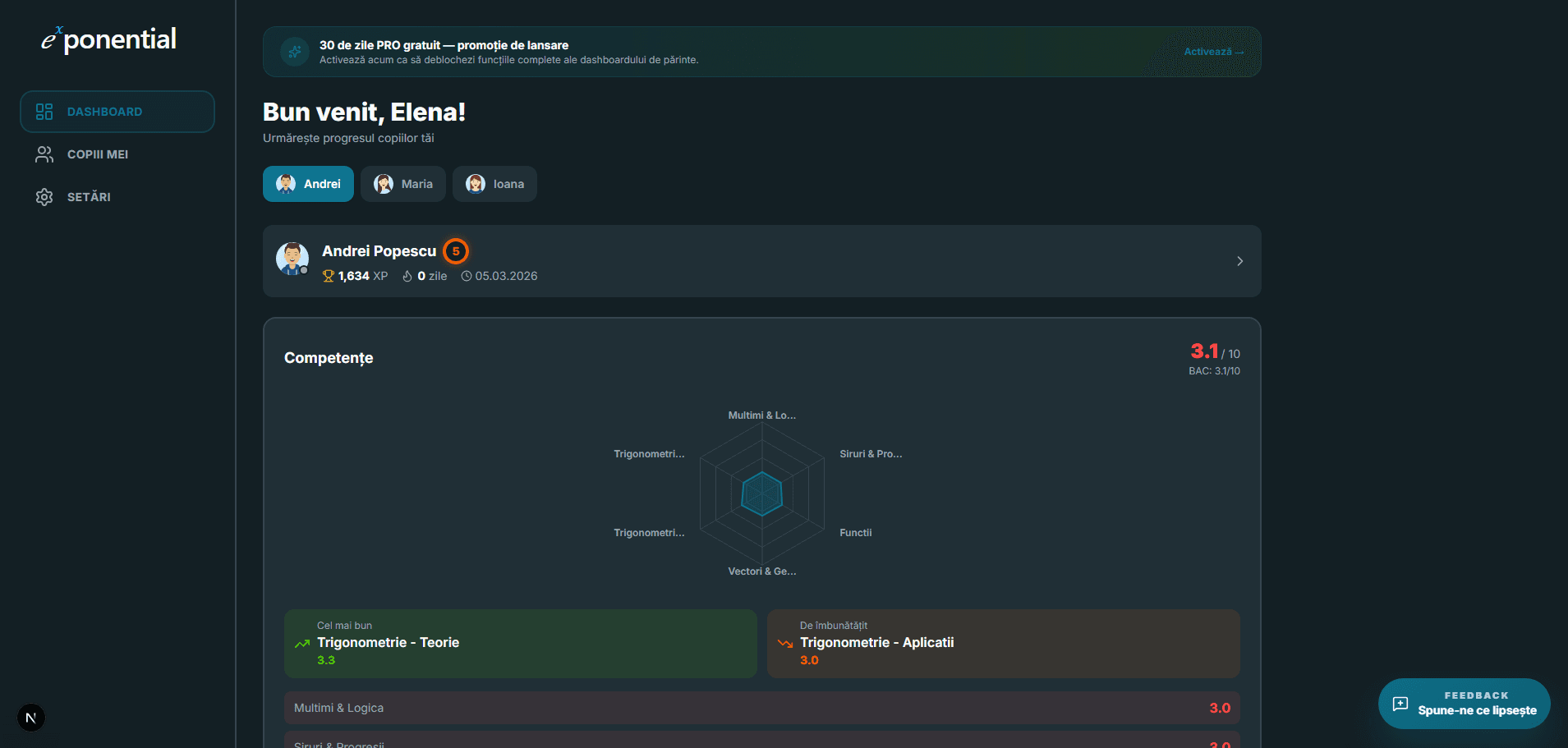Click the Functii radar label

coord(856,533)
